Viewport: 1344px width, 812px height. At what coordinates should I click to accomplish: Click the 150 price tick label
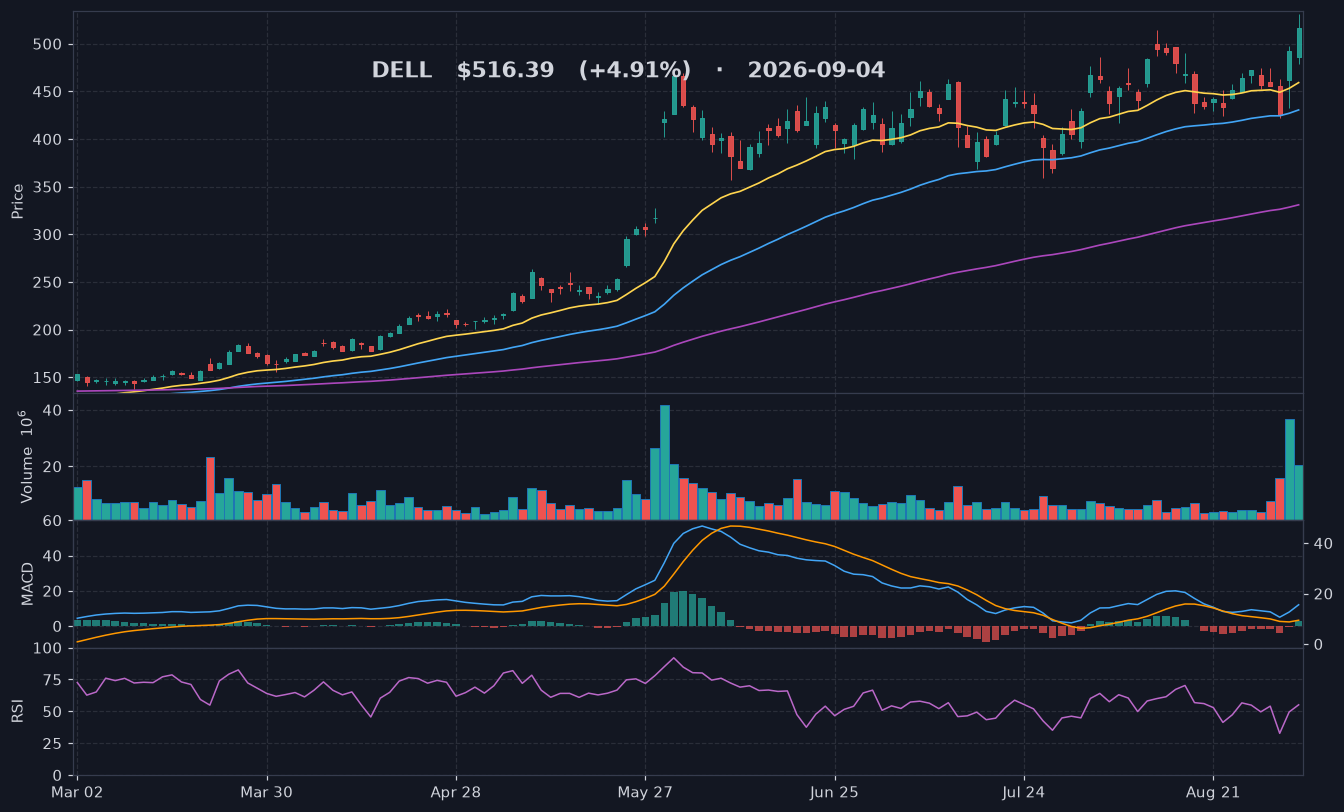point(49,378)
